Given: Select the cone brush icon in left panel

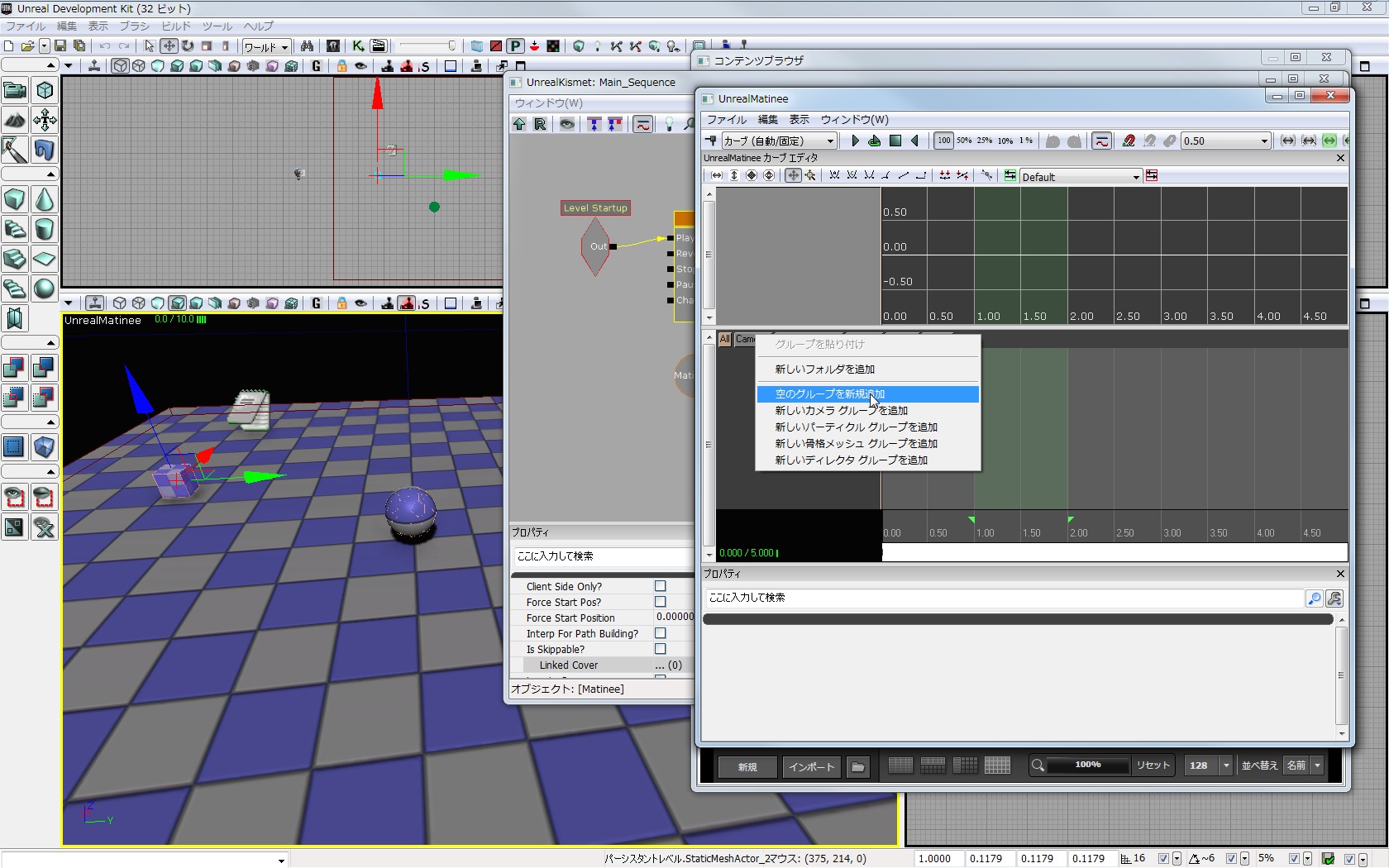Looking at the screenshot, I should pos(44,199).
